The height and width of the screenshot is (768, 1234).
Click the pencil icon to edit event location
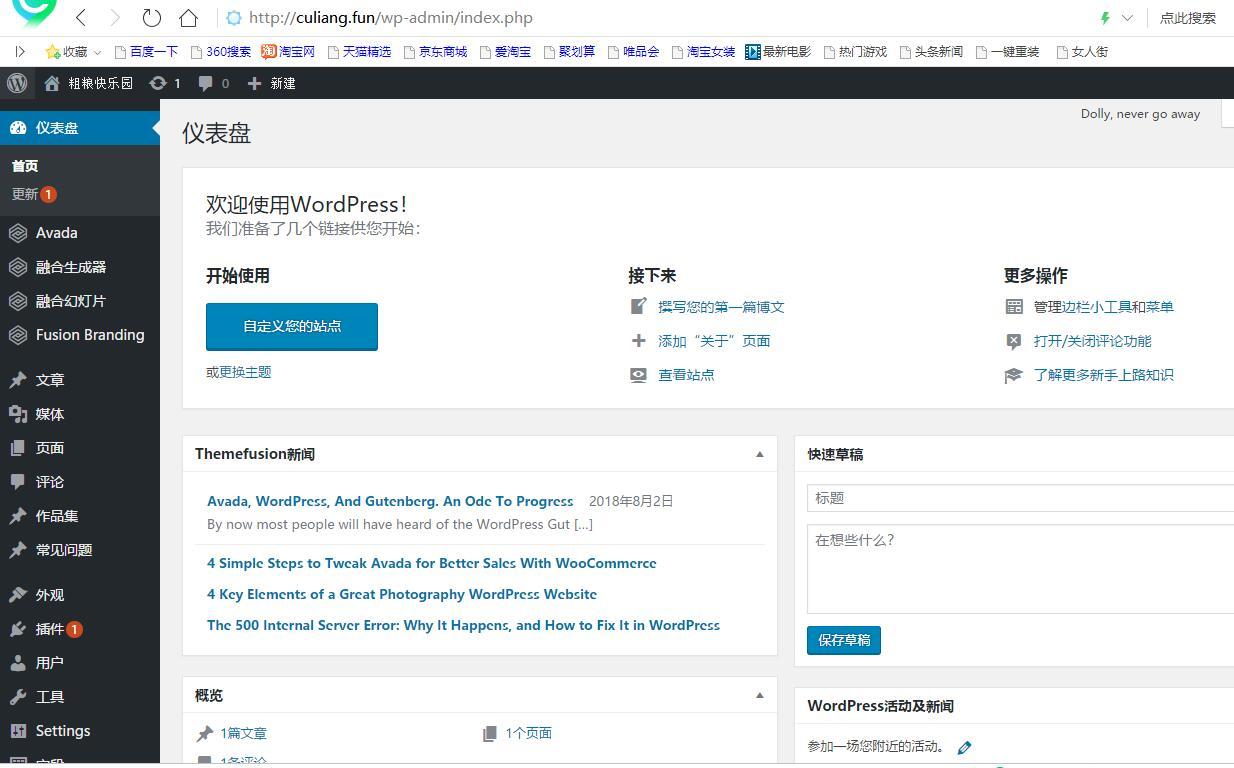[964, 747]
